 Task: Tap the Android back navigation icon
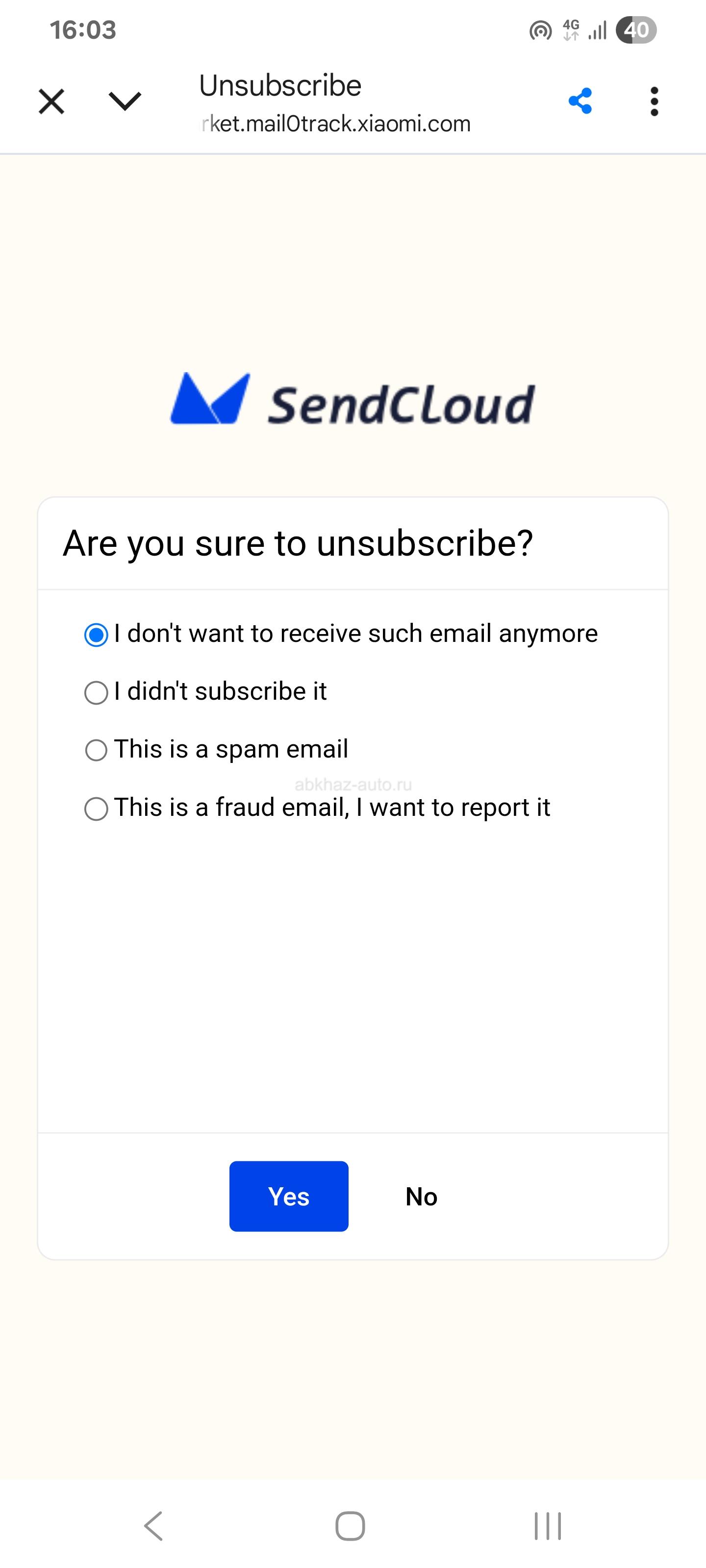pyautogui.click(x=153, y=1525)
